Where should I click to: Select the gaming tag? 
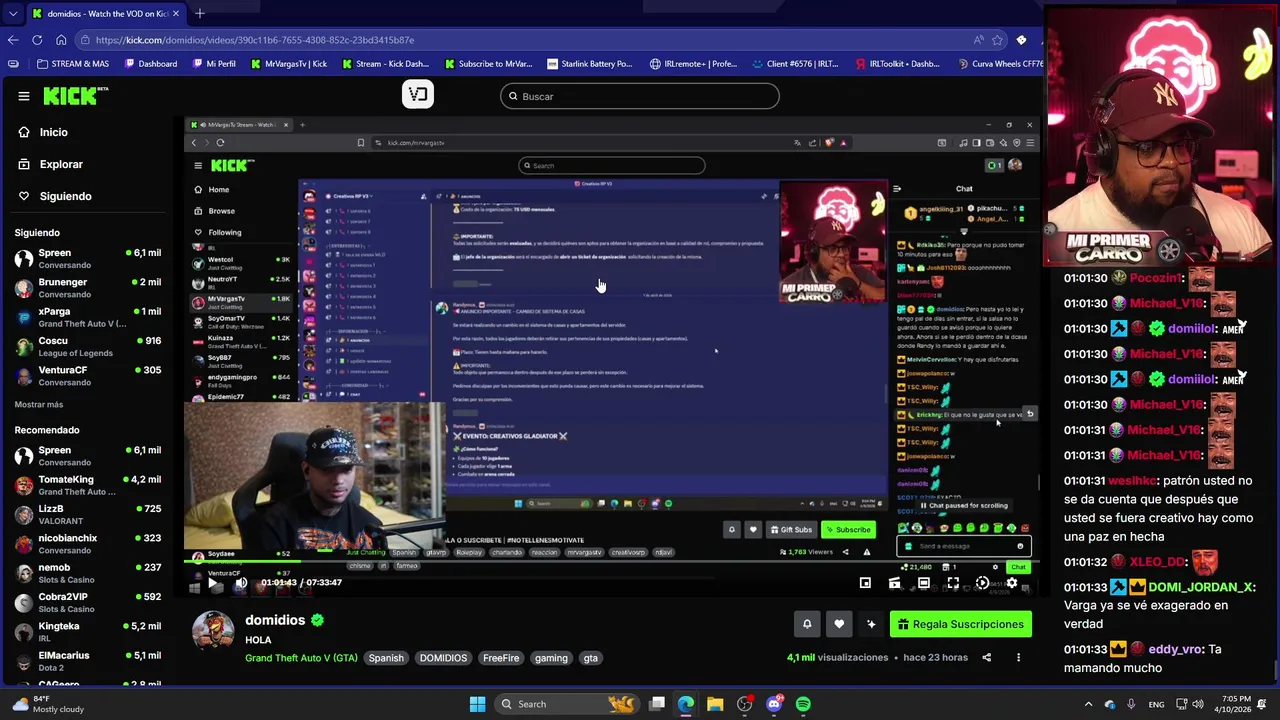[x=551, y=658]
